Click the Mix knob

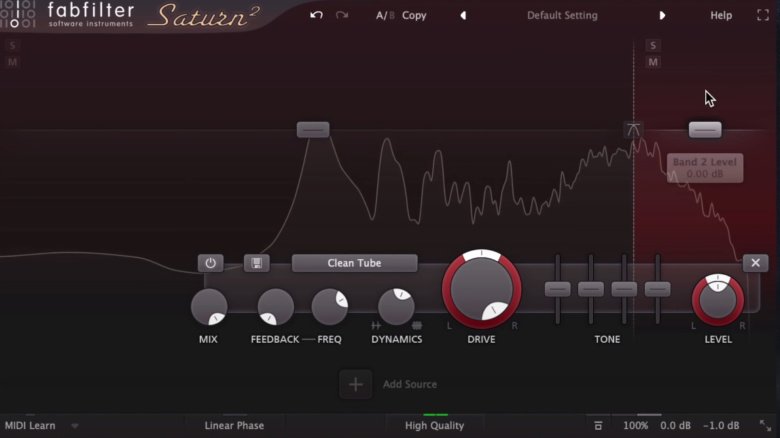[209, 307]
